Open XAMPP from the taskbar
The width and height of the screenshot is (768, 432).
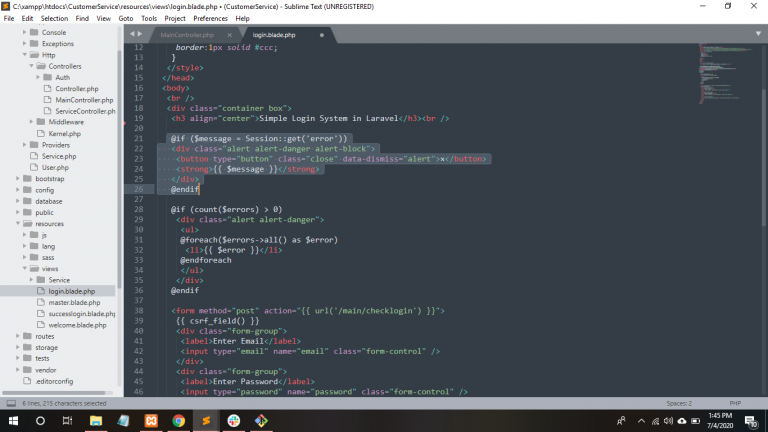pyautogui.click(x=151, y=421)
